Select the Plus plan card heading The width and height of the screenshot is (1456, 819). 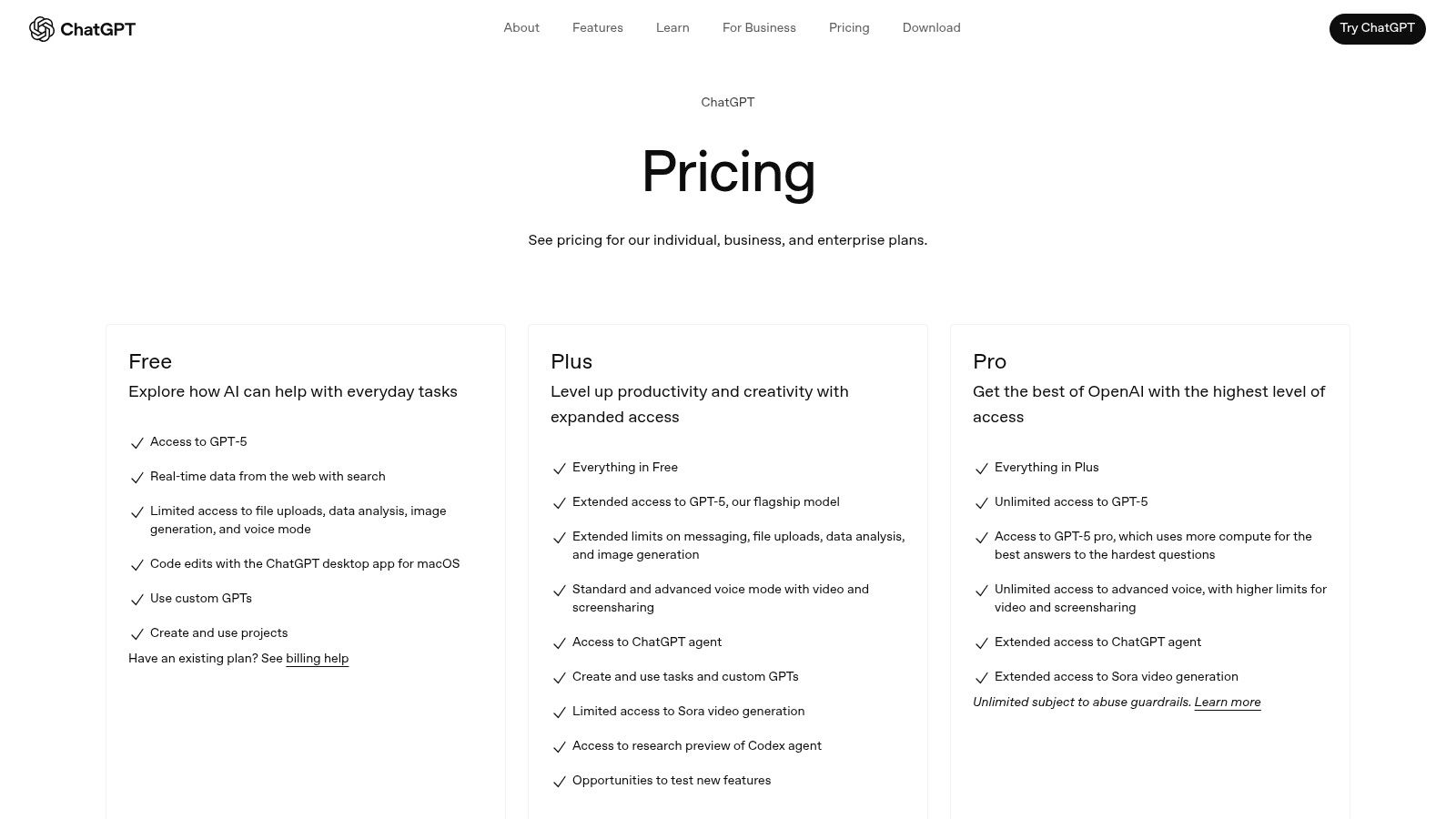click(571, 362)
